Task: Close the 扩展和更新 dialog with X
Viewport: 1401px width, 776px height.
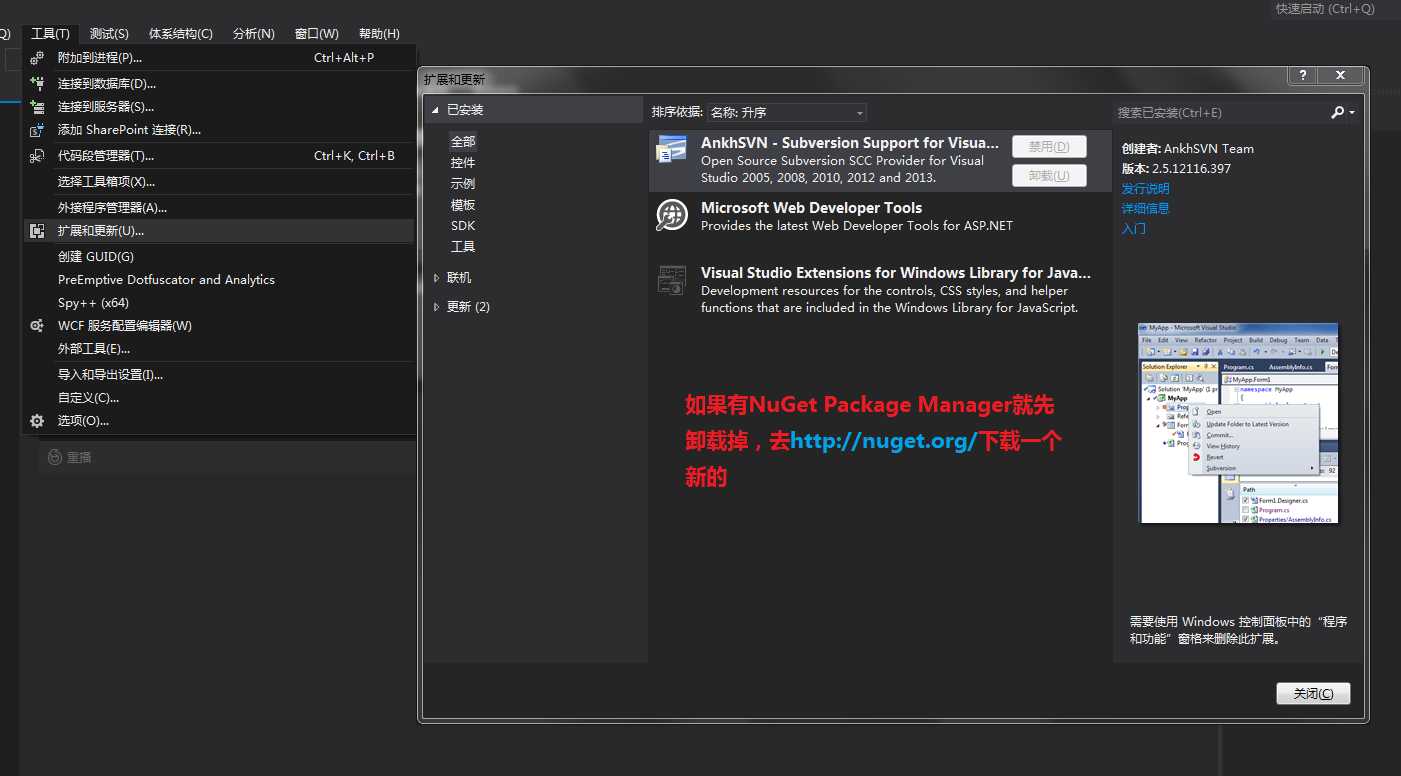Action: click(x=1341, y=76)
